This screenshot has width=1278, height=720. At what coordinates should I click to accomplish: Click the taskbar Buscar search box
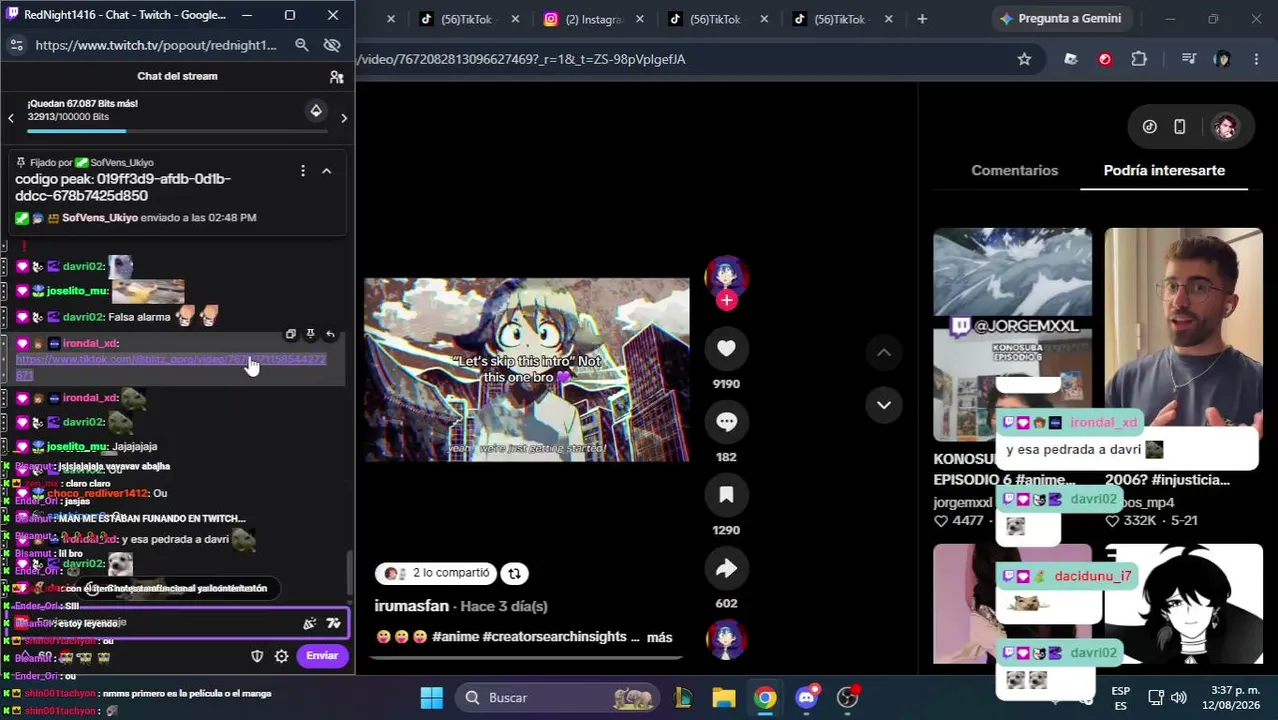tap(558, 698)
